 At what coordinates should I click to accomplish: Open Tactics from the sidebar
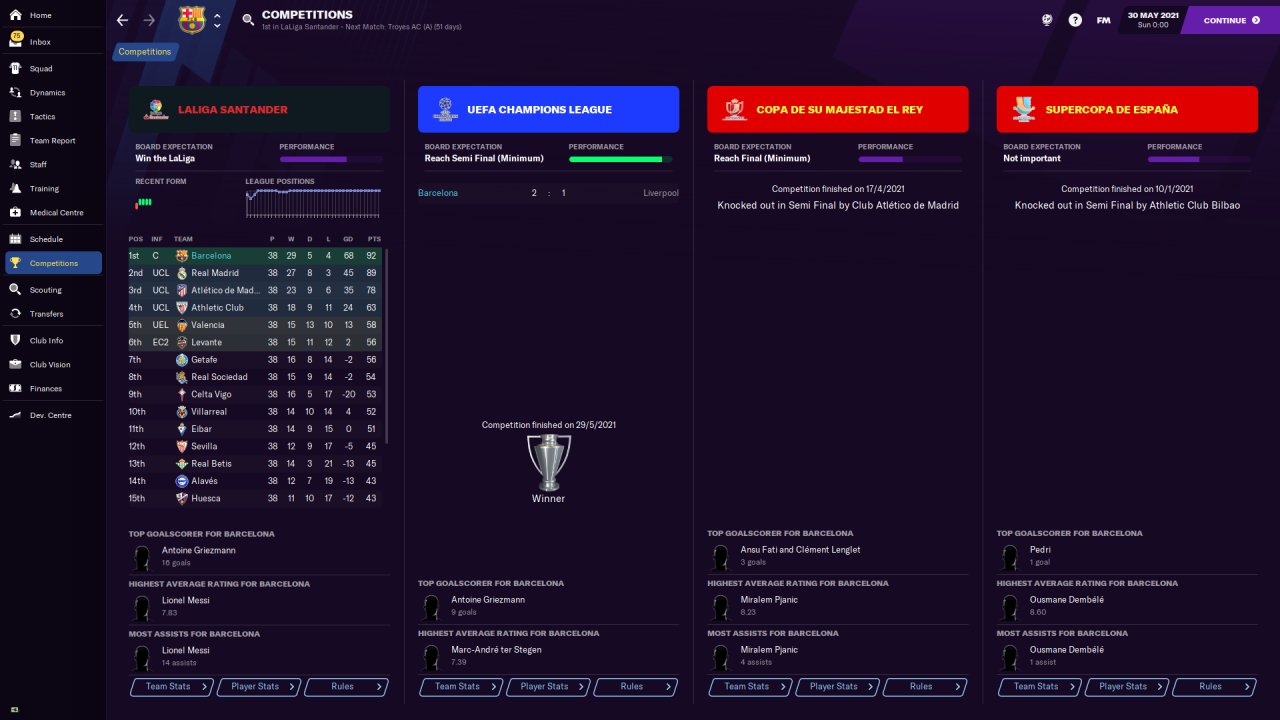42,117
